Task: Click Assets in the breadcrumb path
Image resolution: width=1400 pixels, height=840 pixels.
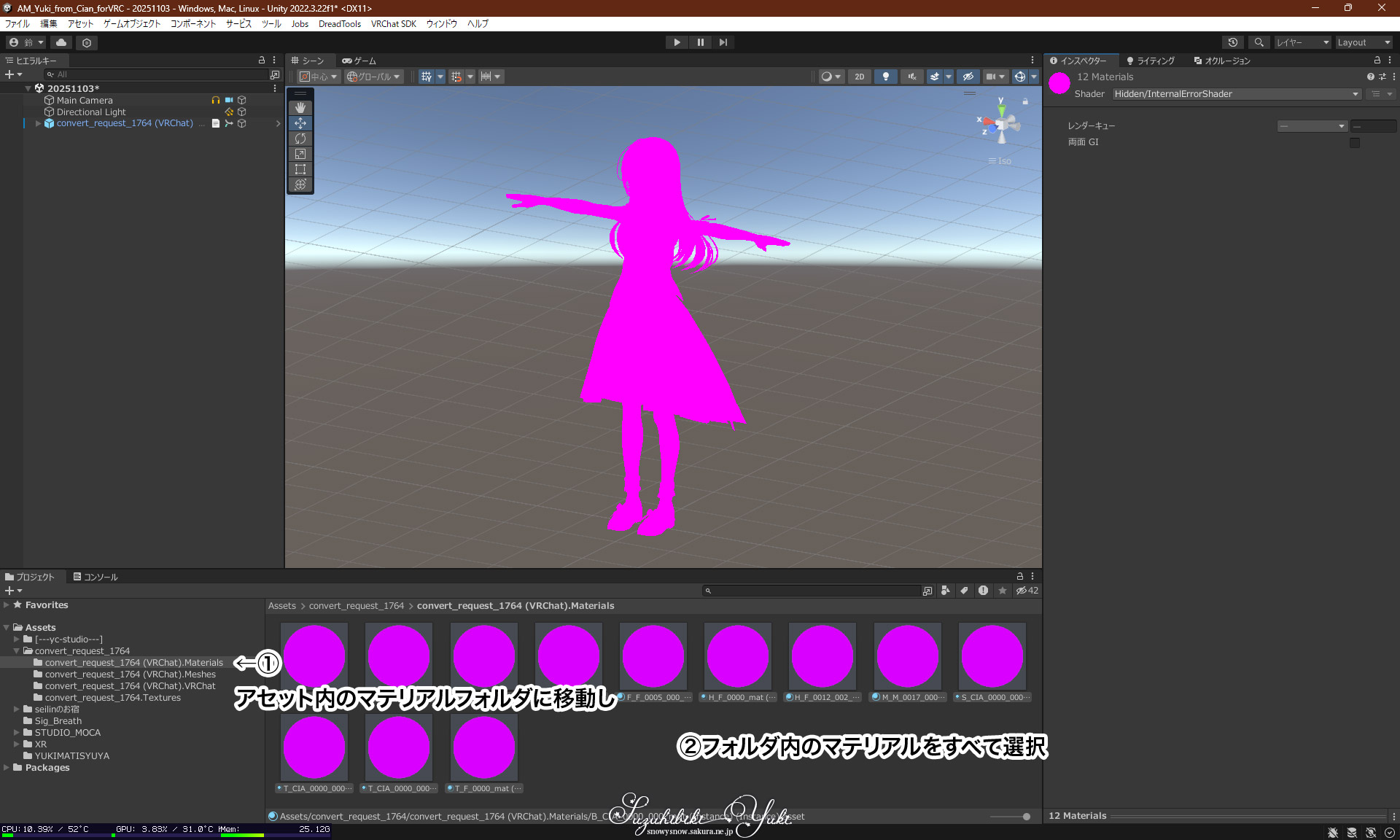Action: (x=281, y=606)
